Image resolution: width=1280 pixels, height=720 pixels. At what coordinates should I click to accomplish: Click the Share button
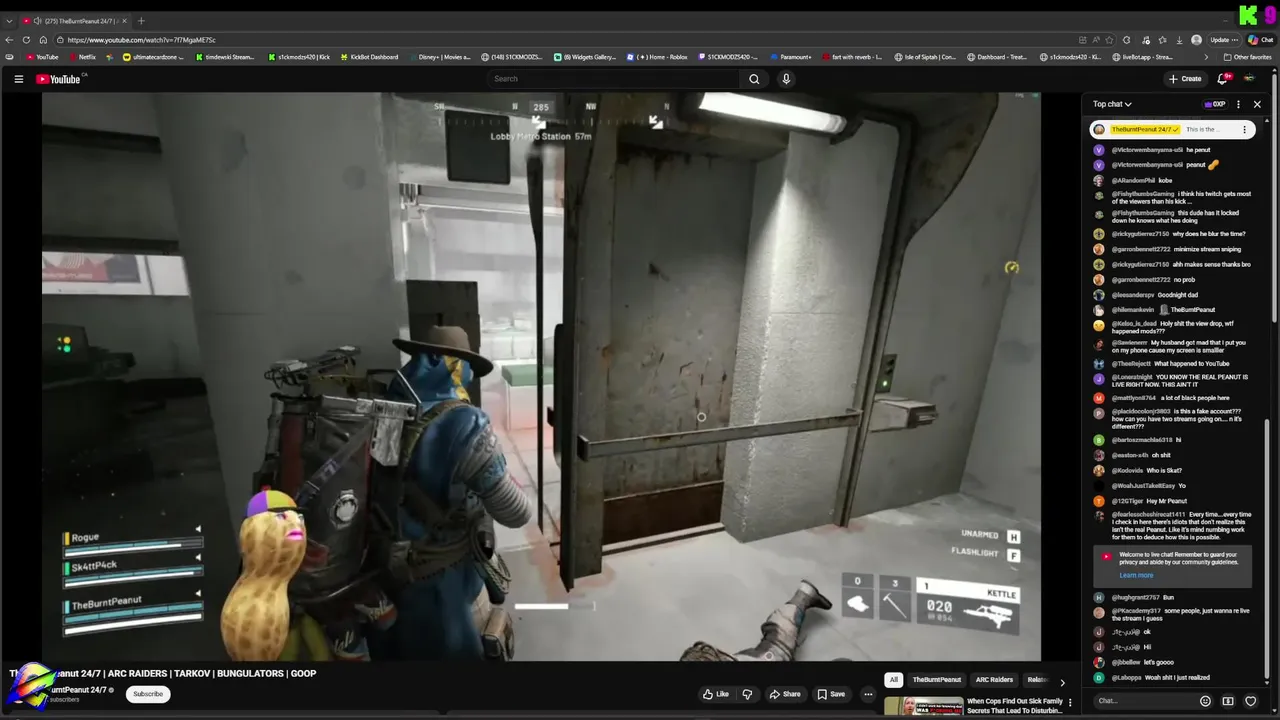click(x=785, y=694)
